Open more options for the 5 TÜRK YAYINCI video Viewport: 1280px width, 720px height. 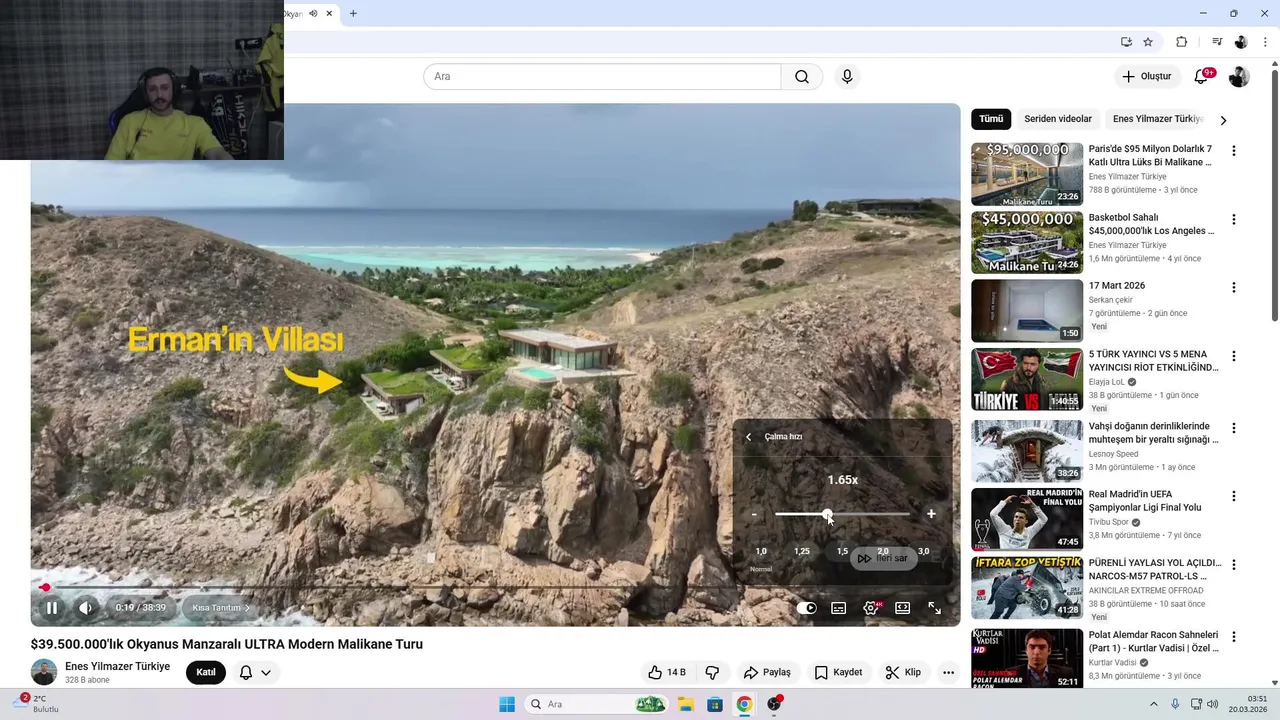(1234, 356)
